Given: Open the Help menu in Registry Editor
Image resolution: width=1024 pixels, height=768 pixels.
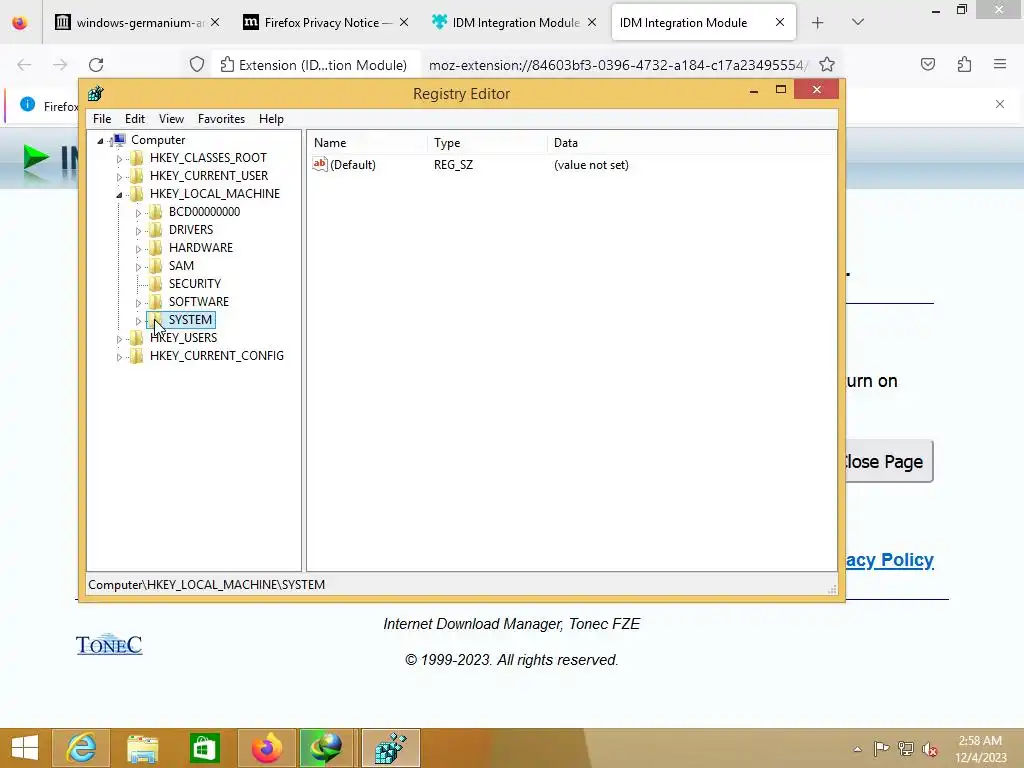Looking at the screenshot, I should 271,119.
